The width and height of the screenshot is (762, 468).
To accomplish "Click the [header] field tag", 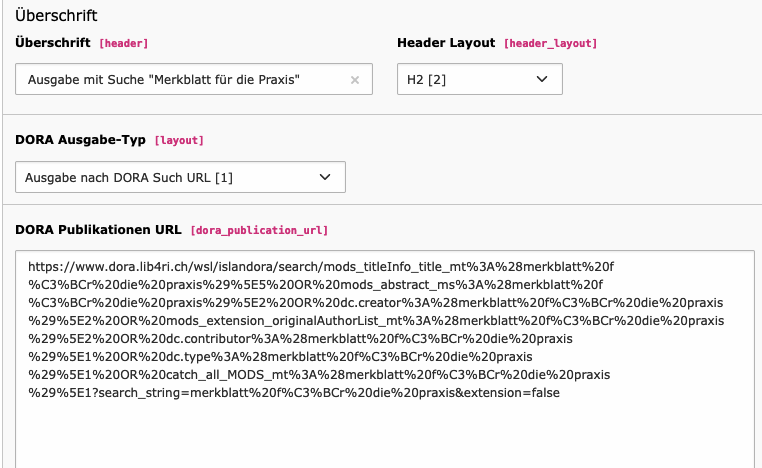I will point(123,43).
